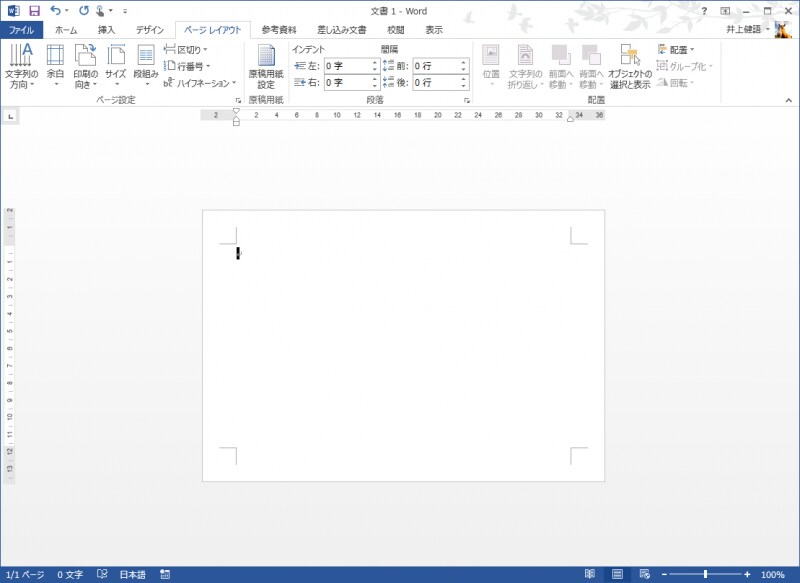Open the 行番号 dropdown
This screenshot has height=583, width=800.
[184, 65]
